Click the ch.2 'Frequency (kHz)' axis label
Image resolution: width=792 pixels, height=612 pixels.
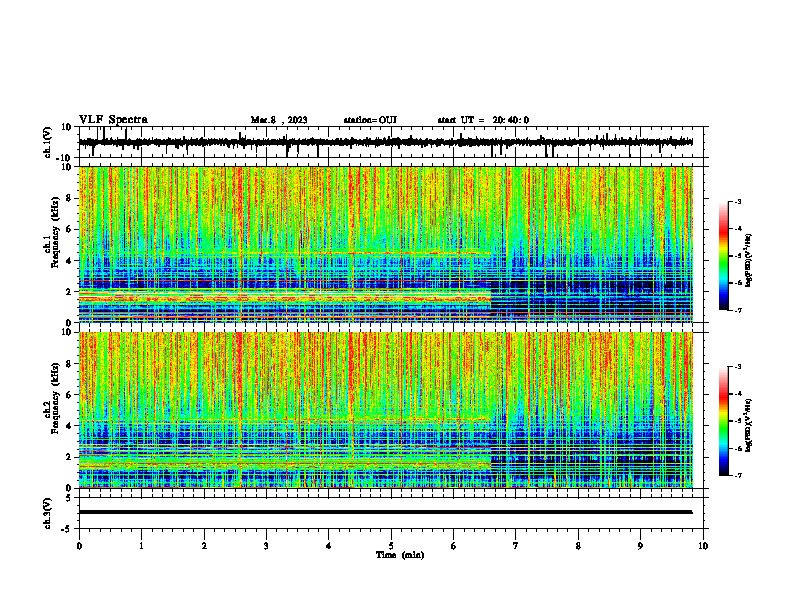pyautogui.click(x=55, y=398)
